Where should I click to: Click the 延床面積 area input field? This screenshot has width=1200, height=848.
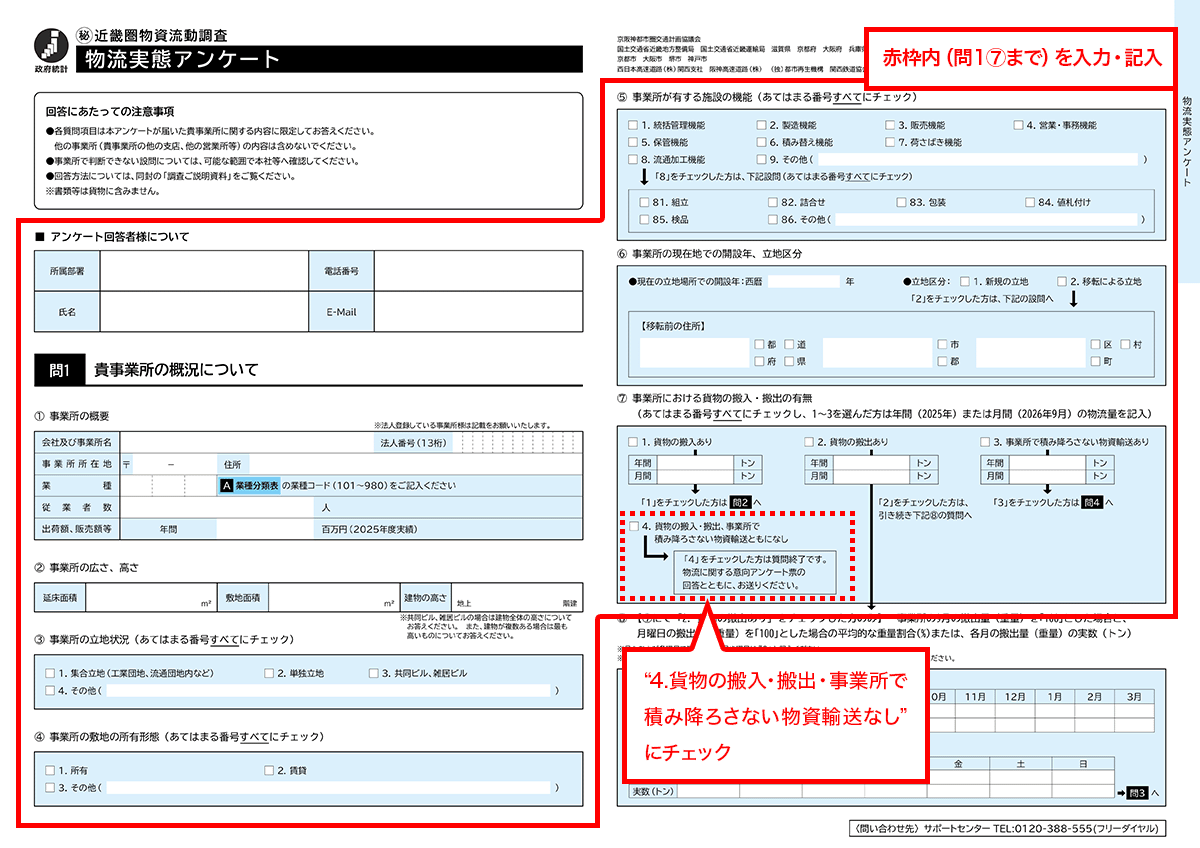(150, 598)
